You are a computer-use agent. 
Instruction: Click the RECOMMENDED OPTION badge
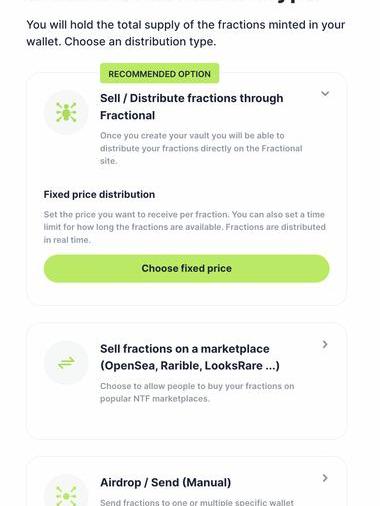(x=159, y=74)
